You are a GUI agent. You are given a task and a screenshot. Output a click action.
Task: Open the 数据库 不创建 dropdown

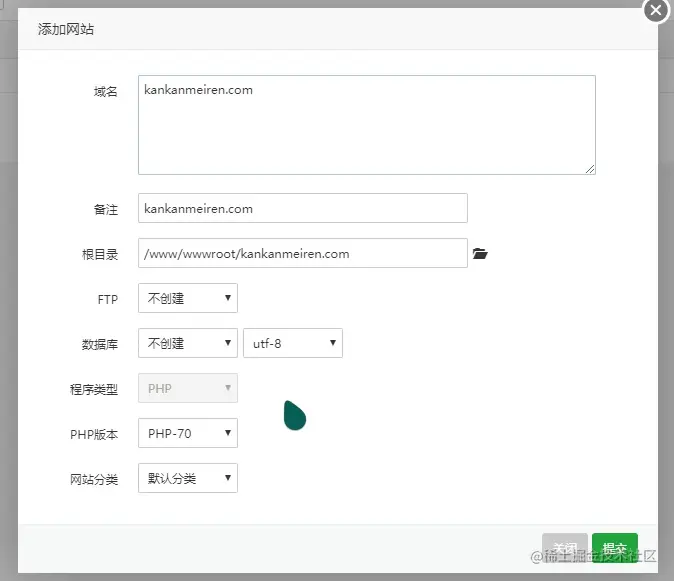188,343
